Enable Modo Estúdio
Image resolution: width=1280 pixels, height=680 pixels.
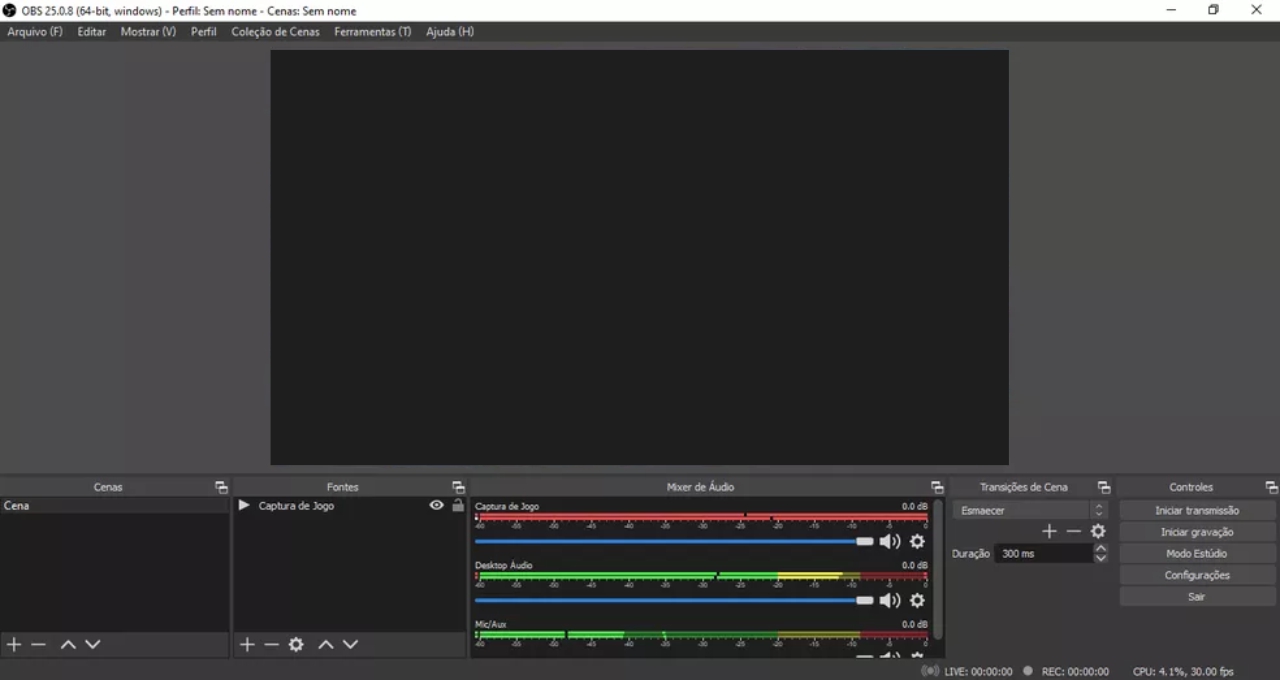(1197, 553)
